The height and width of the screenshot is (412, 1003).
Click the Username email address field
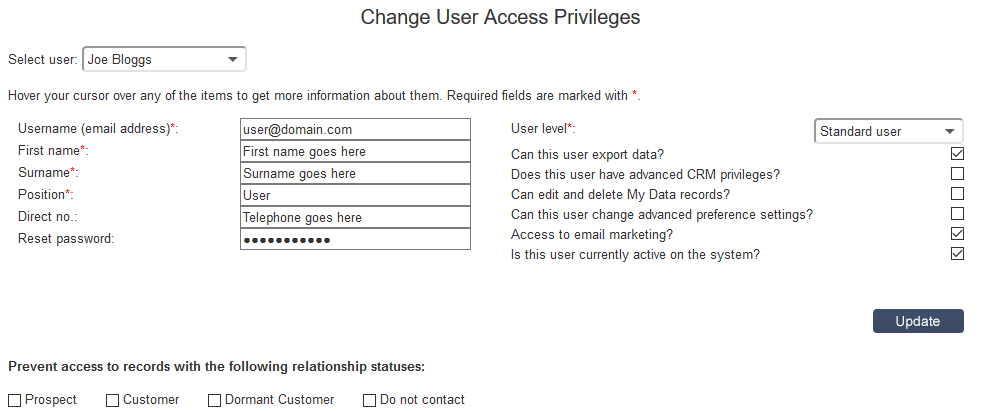coord(355,130)
